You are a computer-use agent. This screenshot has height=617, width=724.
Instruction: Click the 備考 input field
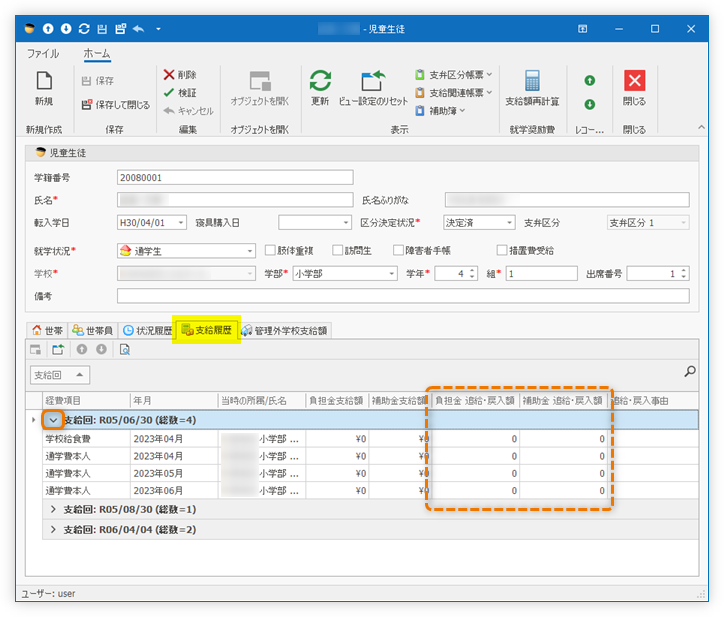coord(403,296)
